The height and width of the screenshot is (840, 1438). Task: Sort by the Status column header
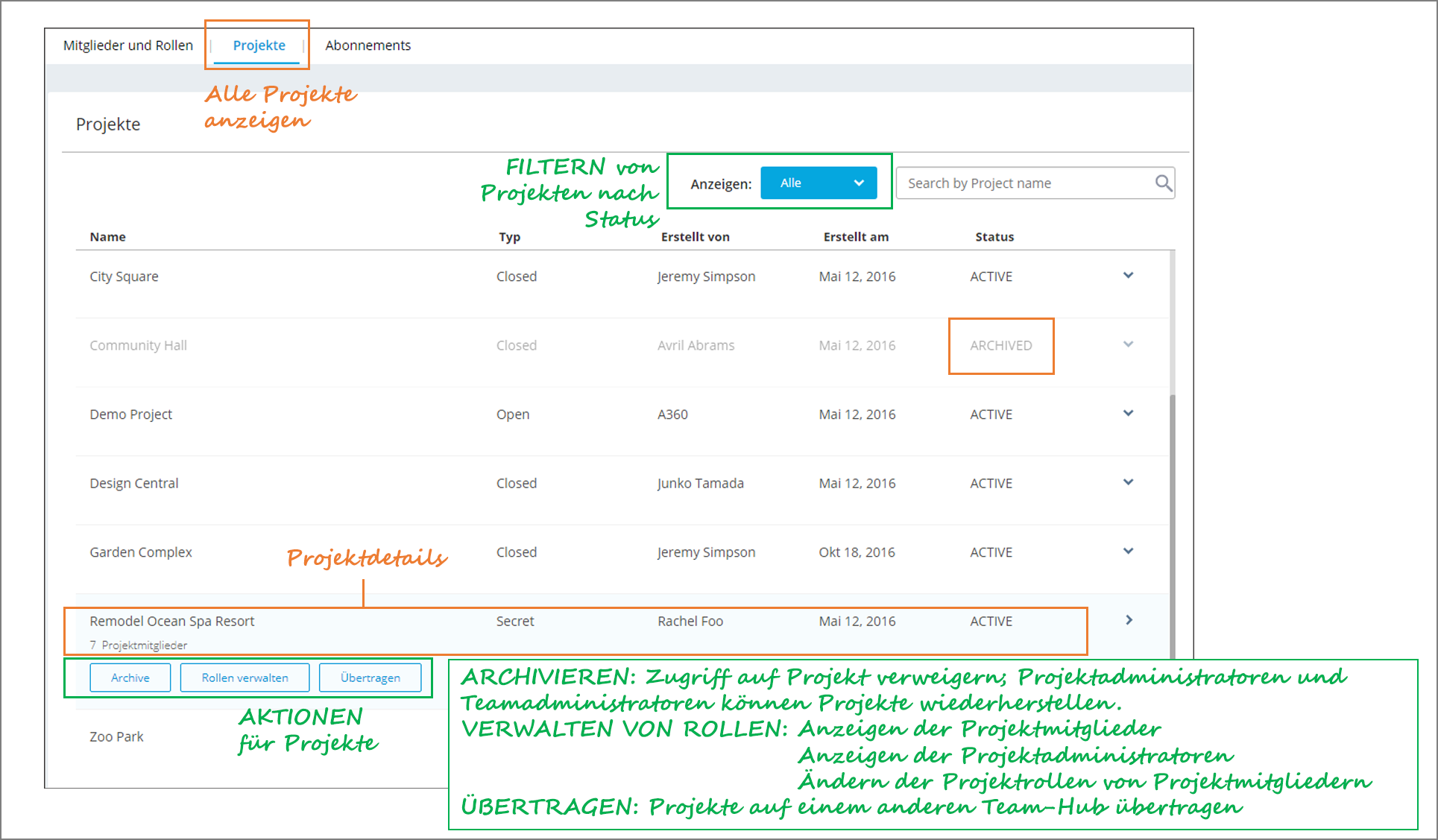pos(994,237)
